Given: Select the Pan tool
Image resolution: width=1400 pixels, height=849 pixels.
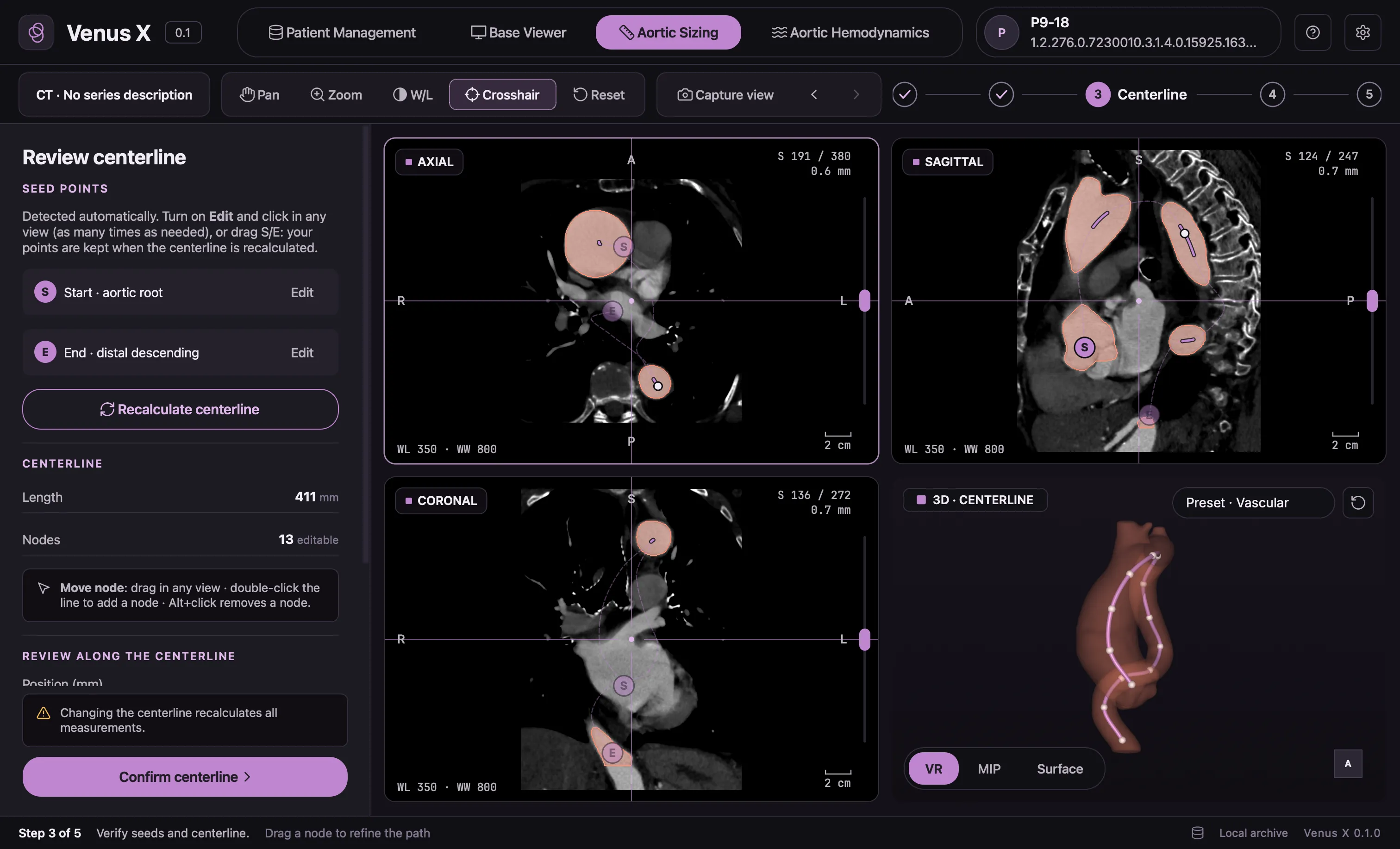Looking at the screenshot, I should (260, 94).
